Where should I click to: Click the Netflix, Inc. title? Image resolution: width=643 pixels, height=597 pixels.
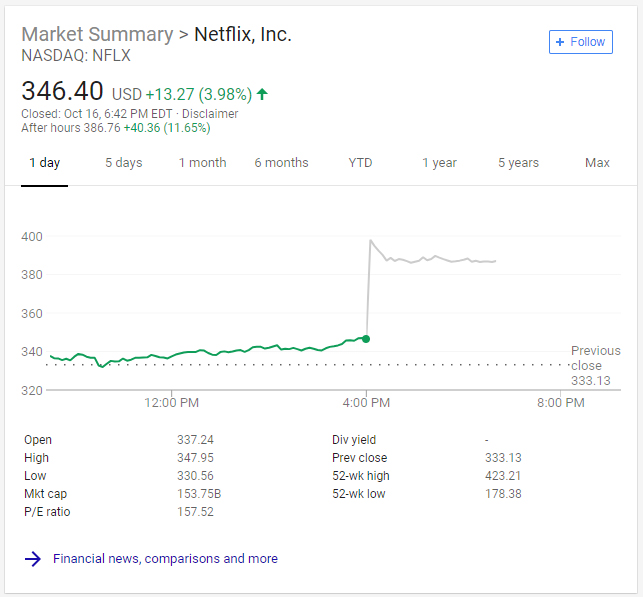[x=243, y=34]
